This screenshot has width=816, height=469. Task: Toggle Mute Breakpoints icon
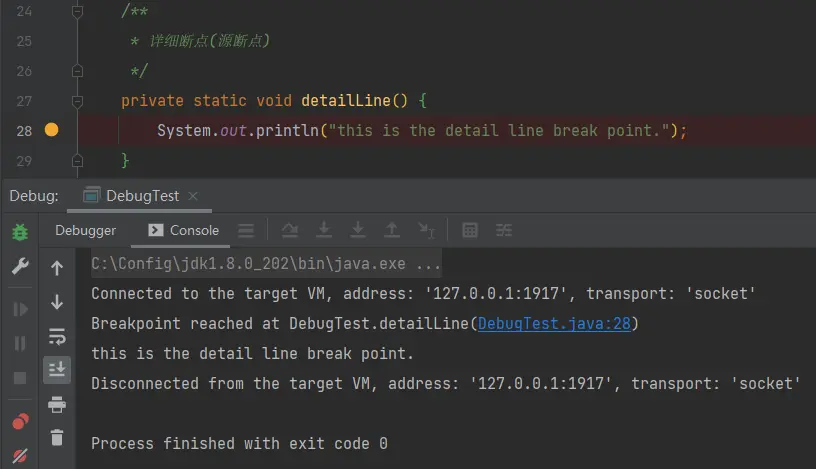pos(20,456)
